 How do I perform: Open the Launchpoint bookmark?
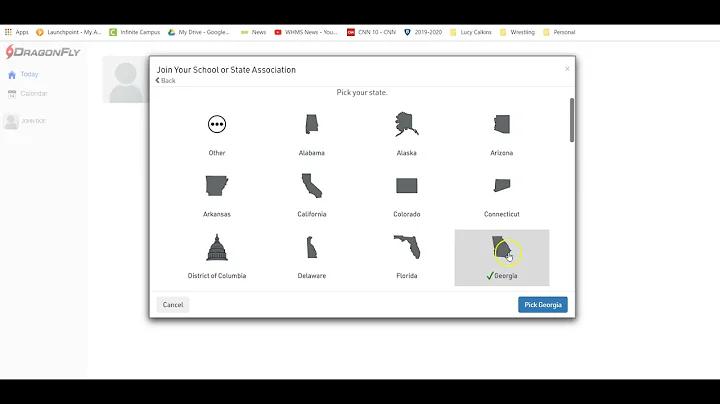coord(68,32)
